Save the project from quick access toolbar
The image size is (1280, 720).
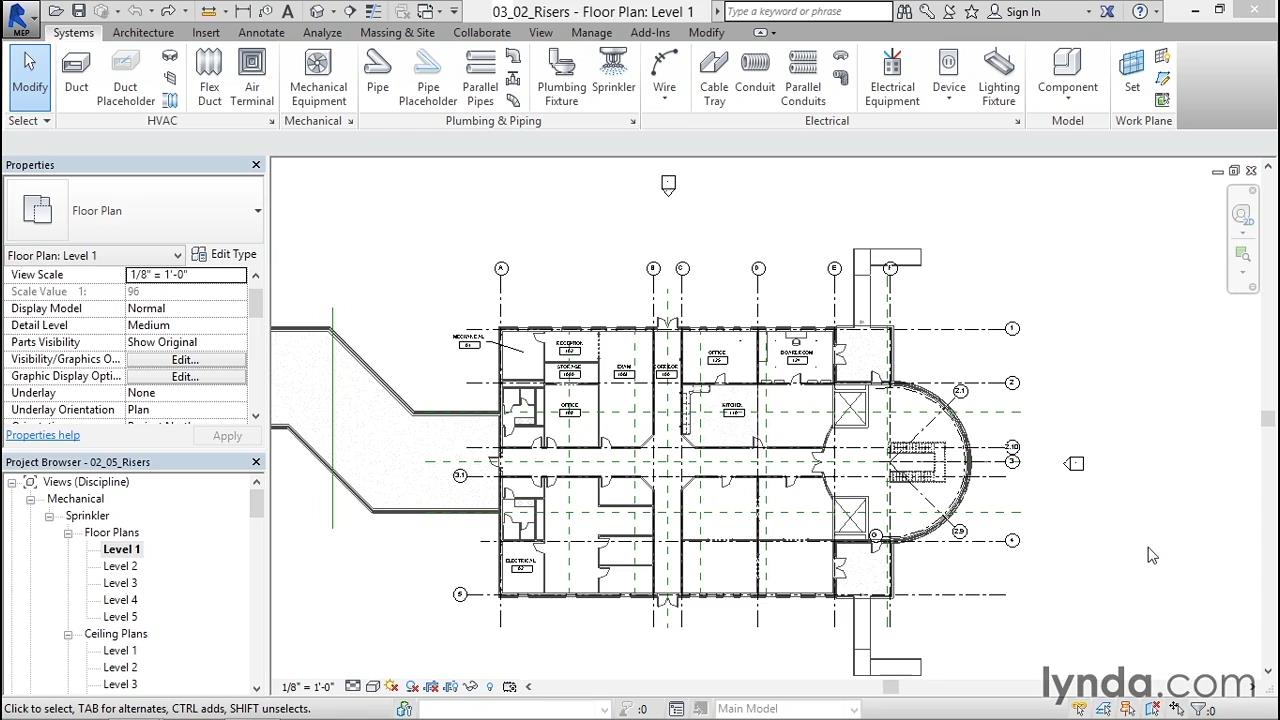pyautogui.click(x=78, y=12)
